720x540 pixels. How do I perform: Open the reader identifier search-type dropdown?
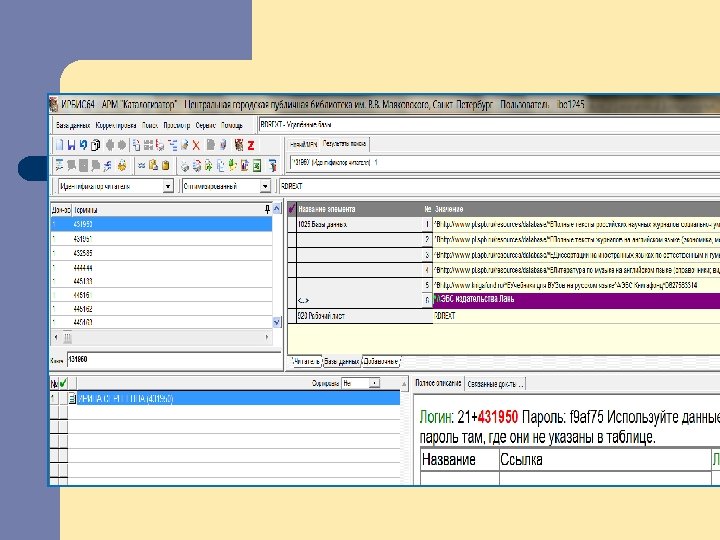[168, 186]
